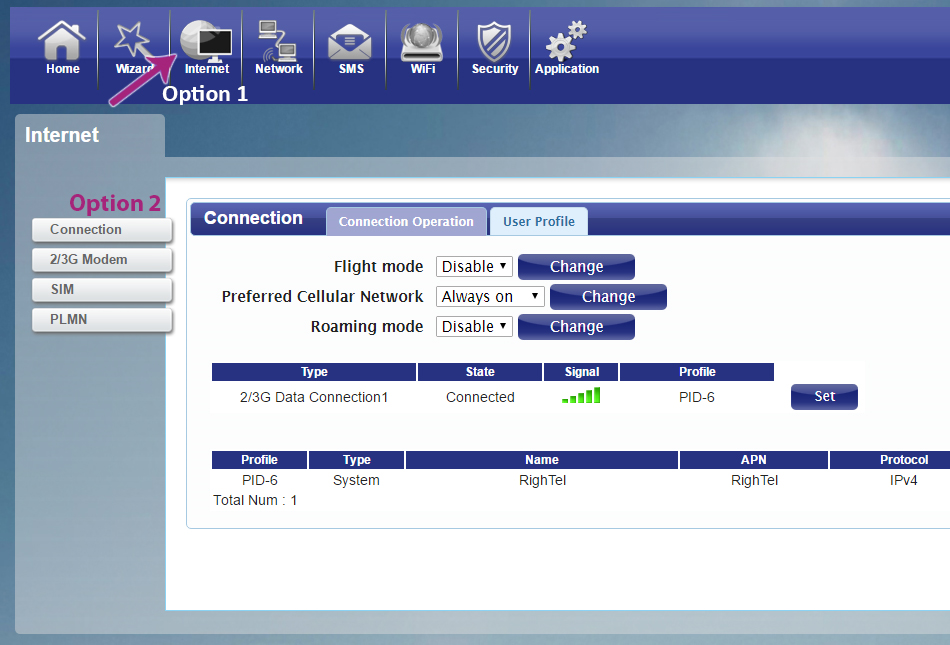
Task: Open the Network computers icon
Action: click(x=278, y=48)
